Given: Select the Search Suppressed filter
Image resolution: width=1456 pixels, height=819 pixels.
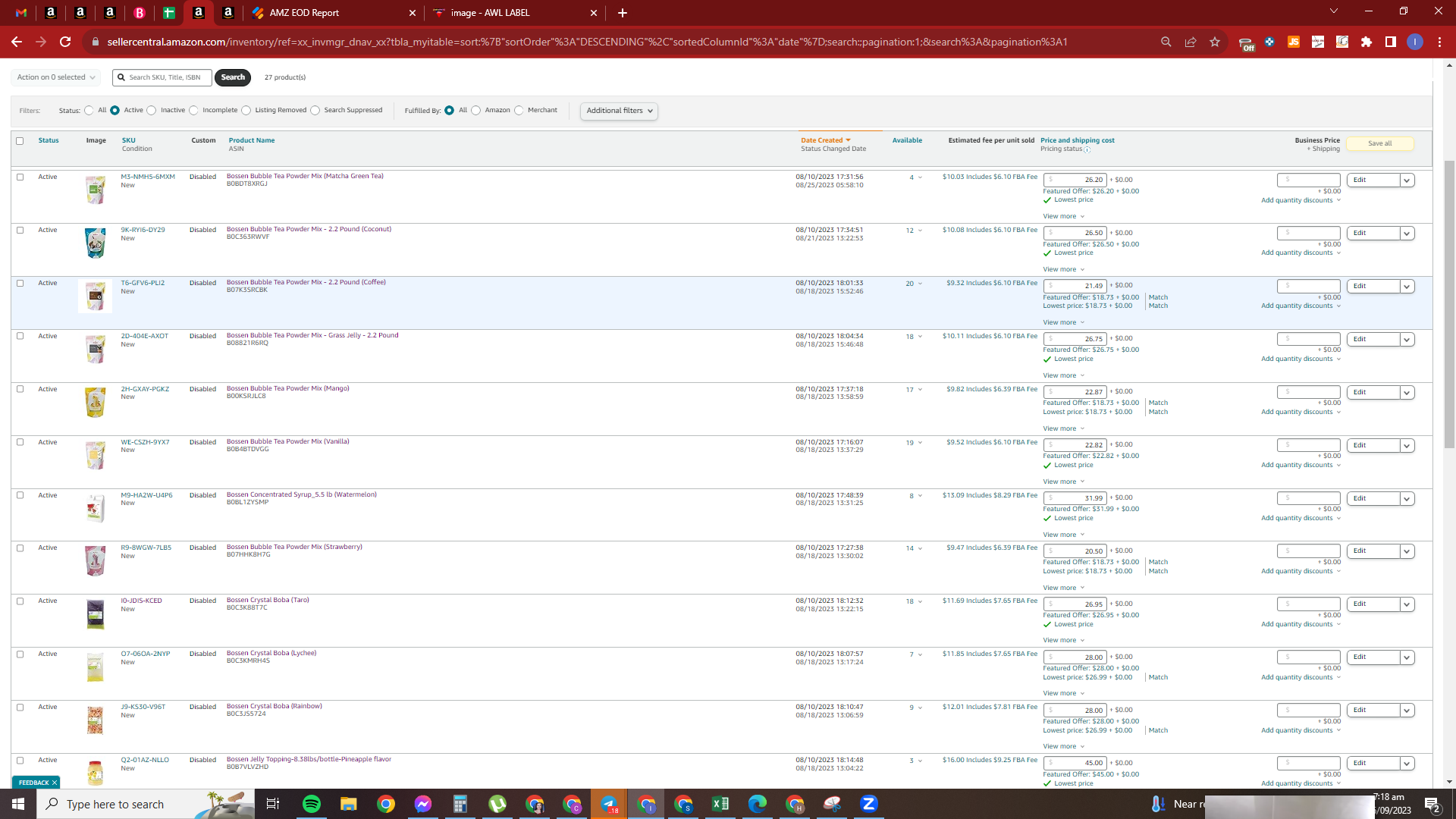Looking at the screenshot, I should click(x=315, y=111).
